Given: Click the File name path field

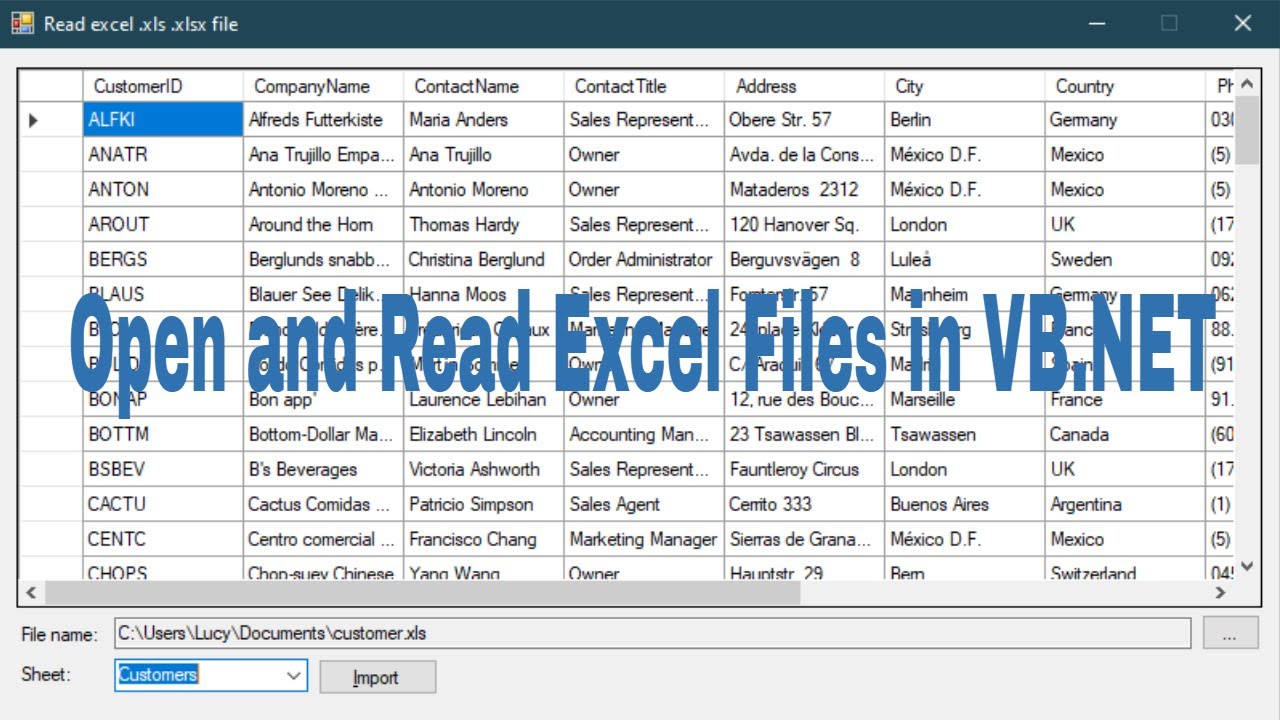Looking at the screenshot, I should [653, 633].
